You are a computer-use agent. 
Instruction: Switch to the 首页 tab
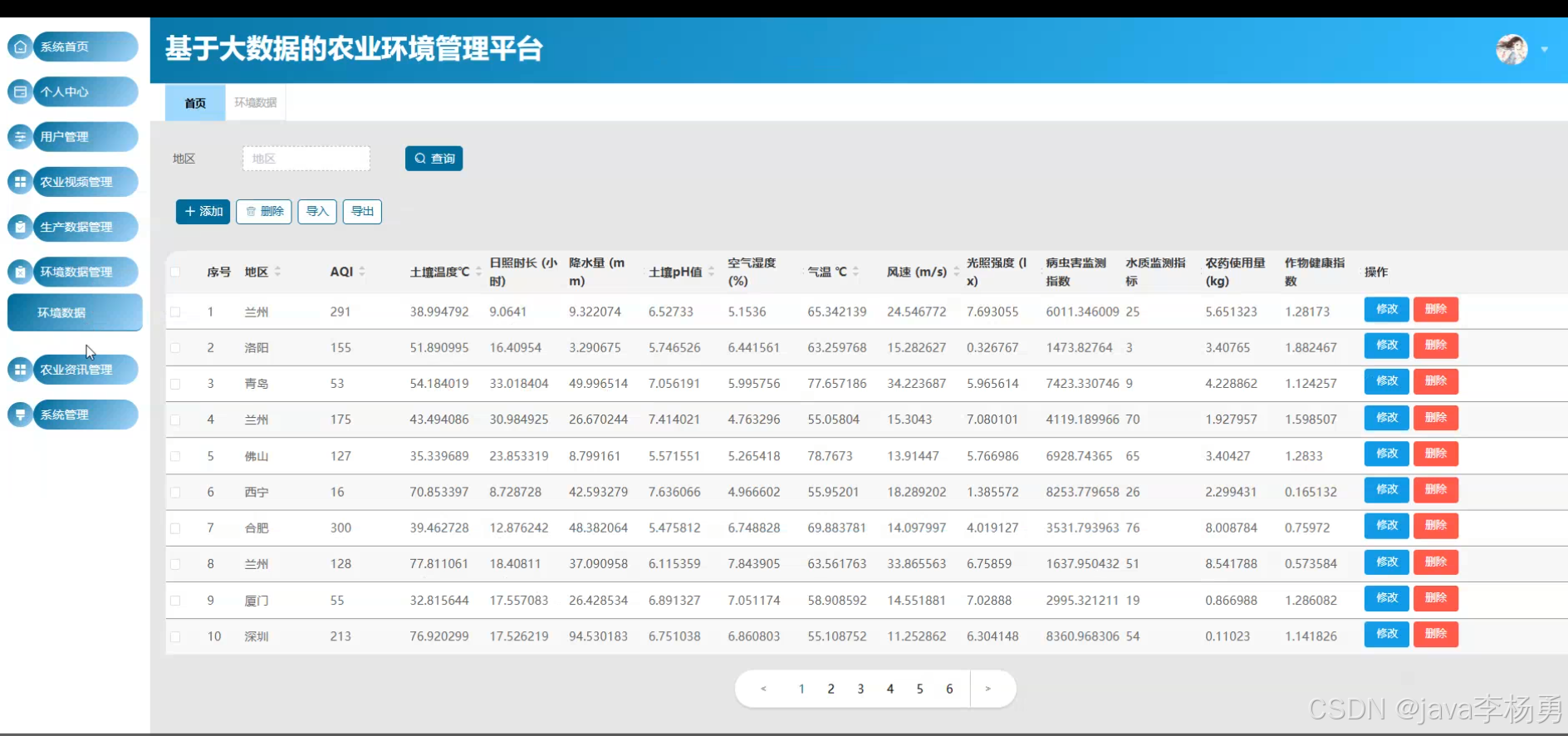[x=195, y=103]
